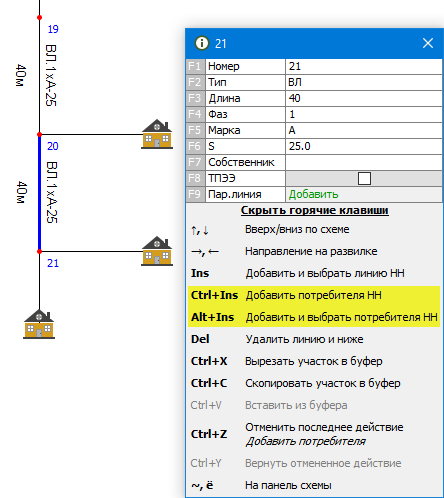Click the F3 key label
Viewport: 444px width, 498px height.
click(x=195, y=98)
